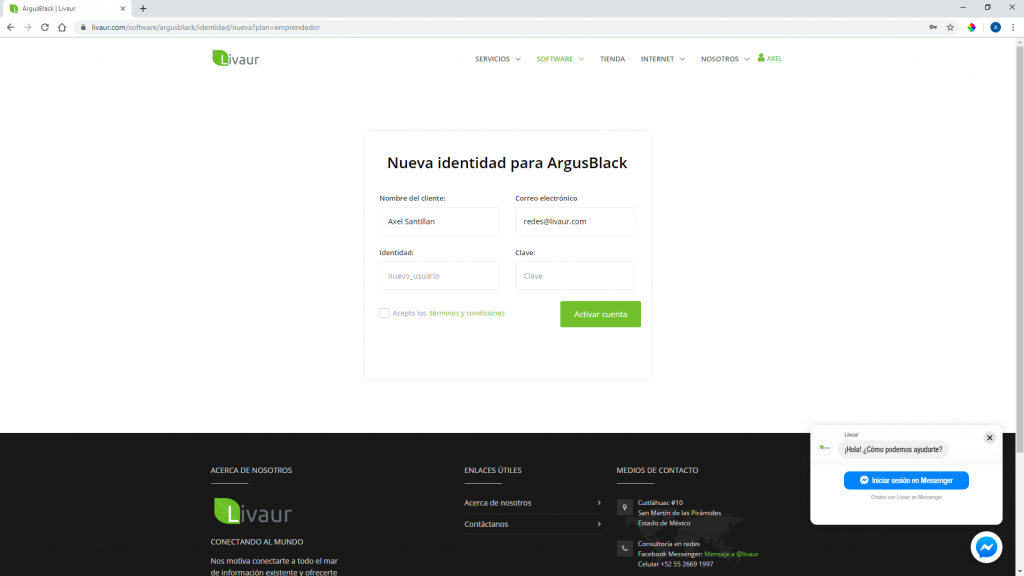Screen dimensions: 1024x576
Task: Click the Nombre del cliente field
Action: (440, 221)
